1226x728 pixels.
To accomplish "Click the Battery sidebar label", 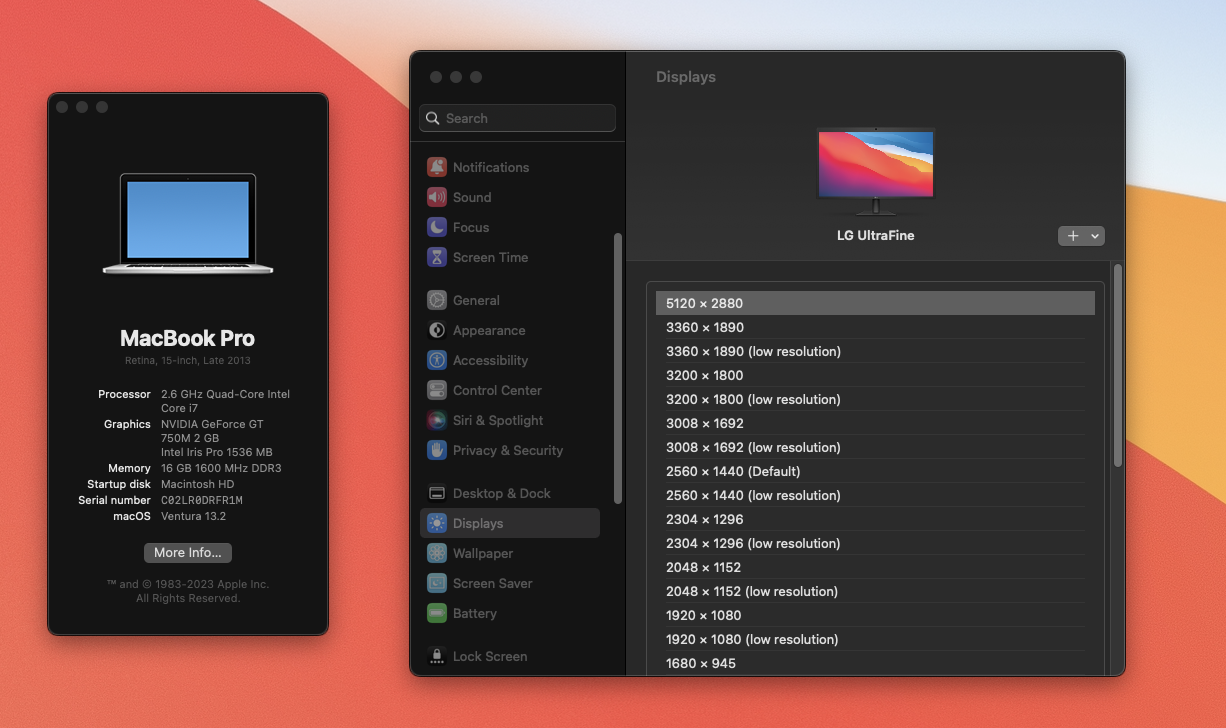I will click(475, 613).
